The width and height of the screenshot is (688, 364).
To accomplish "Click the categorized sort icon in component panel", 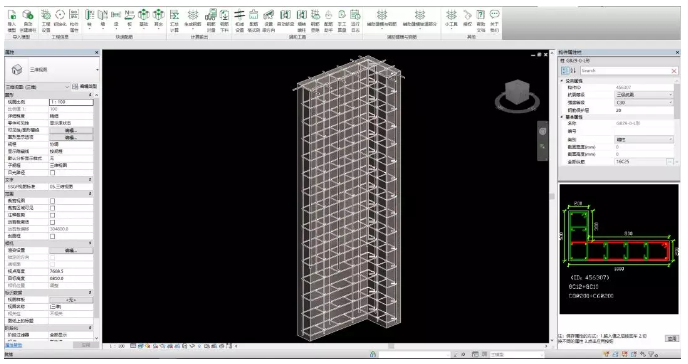I will (x=565, y=71).
